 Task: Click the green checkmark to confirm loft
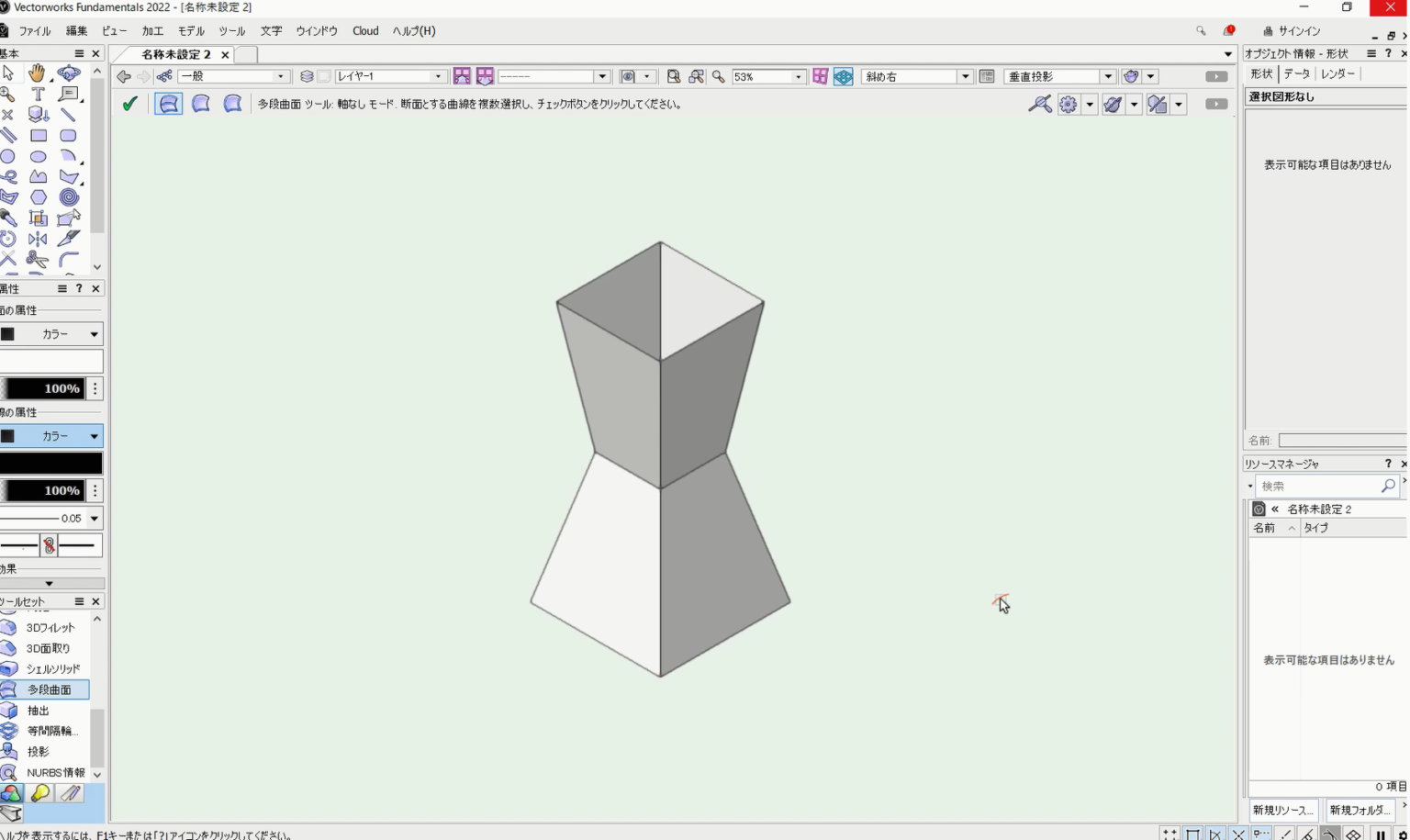(129, 104)
